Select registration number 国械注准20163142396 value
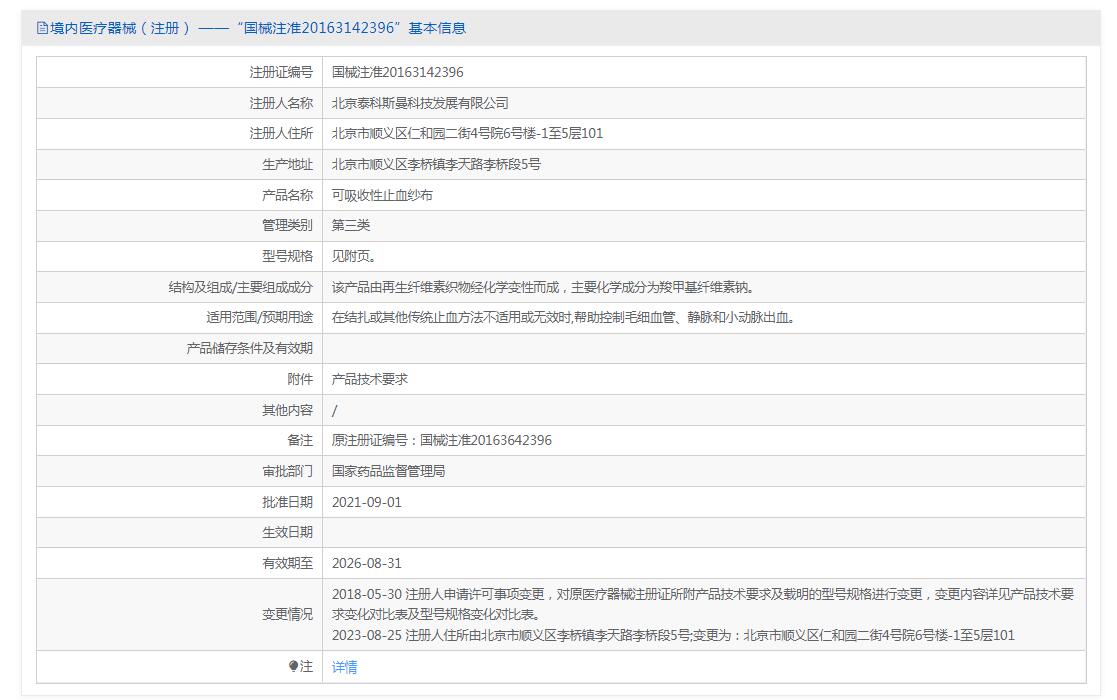1117x700 pixels. click(397, 72)
